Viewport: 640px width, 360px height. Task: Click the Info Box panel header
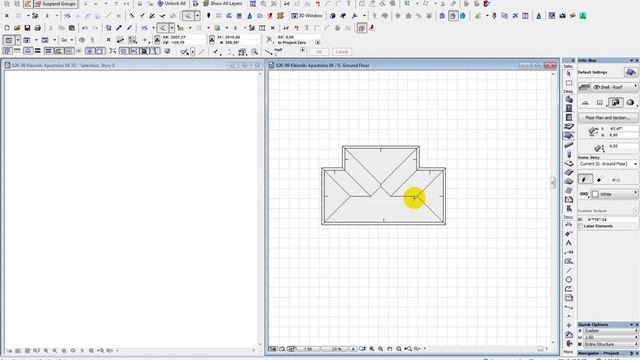click(608, 60)
